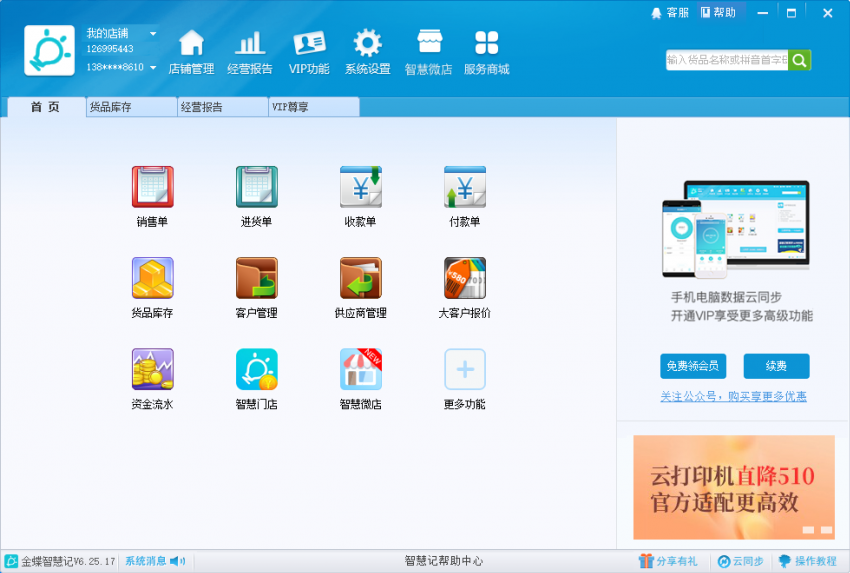The image size is (850, 573).
Task: Open 店铺管理 in top toolbar
Action: click(191, 52)
